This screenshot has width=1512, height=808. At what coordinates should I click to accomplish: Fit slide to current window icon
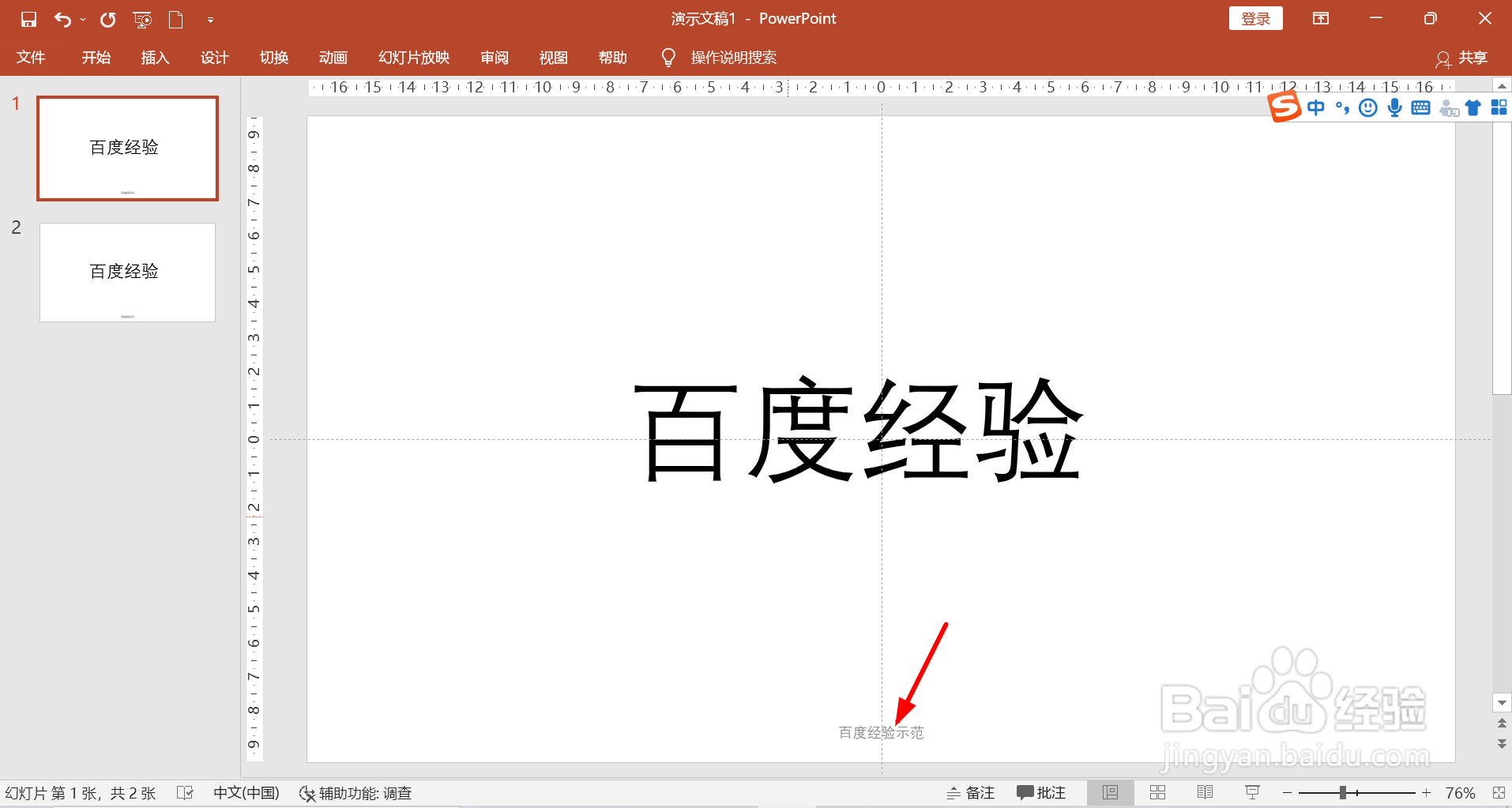click(x=1499, y=792)
